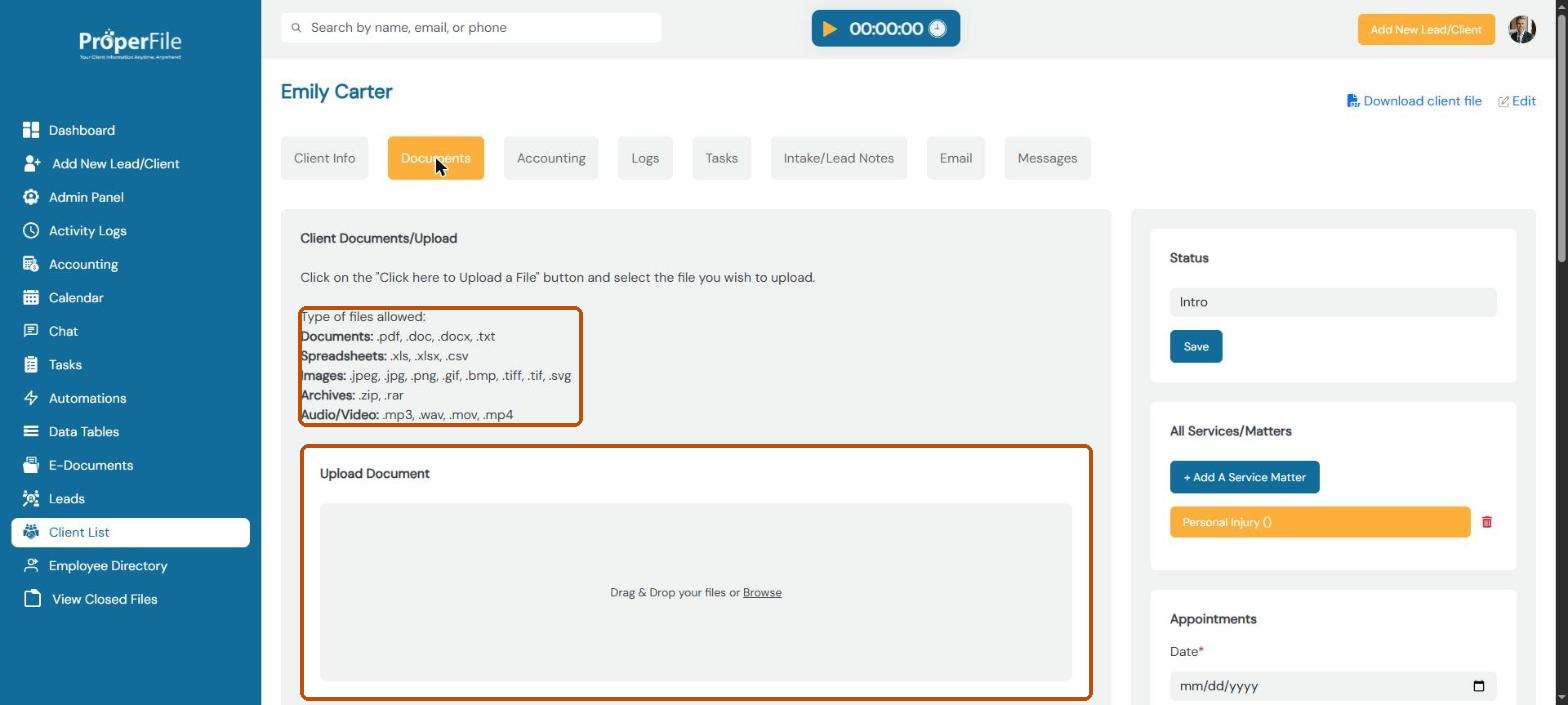Switch to the Tasks tab
This screenshot has height=705, width=1568.
721,158
